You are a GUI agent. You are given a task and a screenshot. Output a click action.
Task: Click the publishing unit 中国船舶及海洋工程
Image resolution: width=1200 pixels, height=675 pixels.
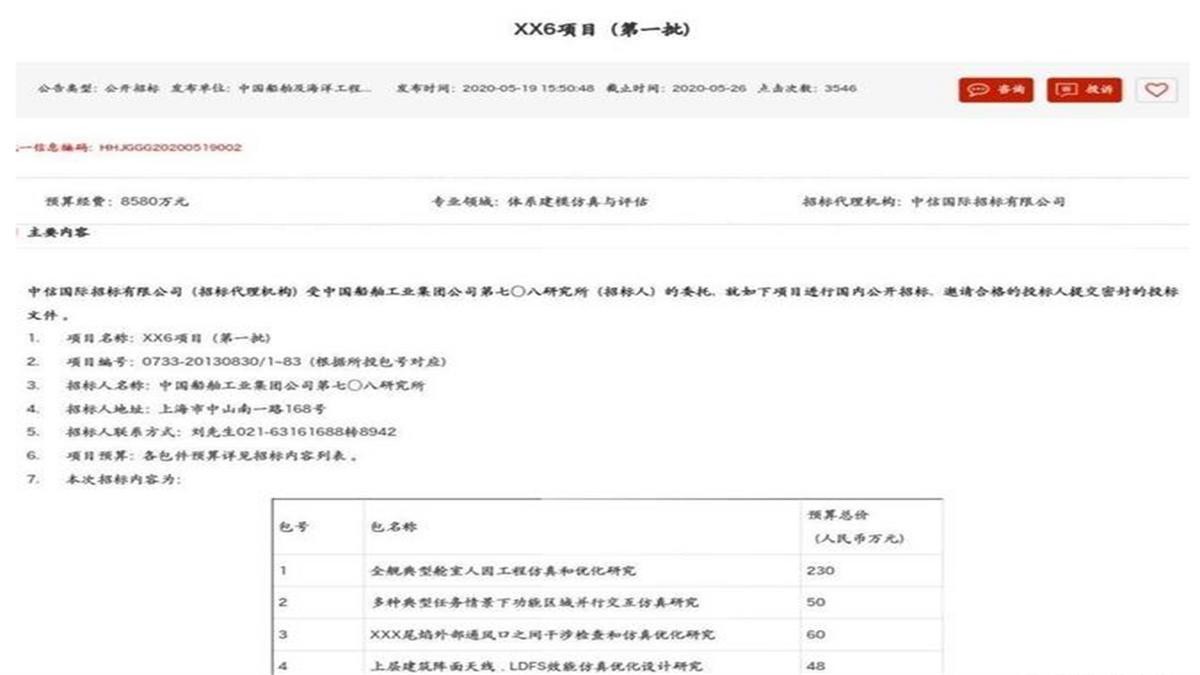pyautogui.click(x=306, y=88)
